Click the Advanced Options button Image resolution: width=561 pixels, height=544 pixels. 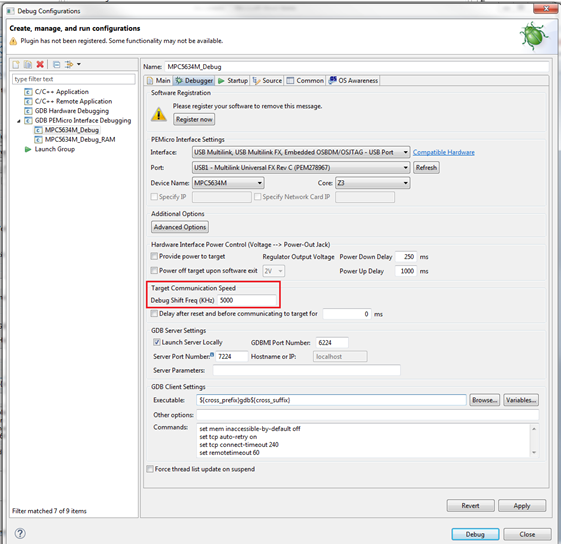[x=180, y=227]
